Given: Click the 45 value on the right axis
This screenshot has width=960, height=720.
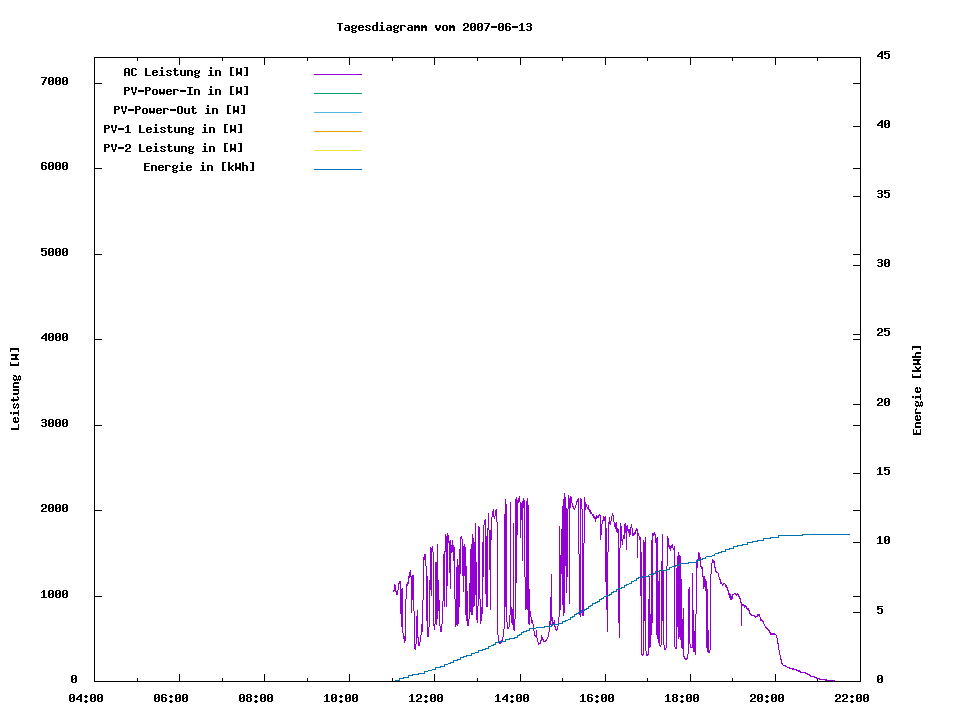Looking at the screenshot, I should [883, 55].
